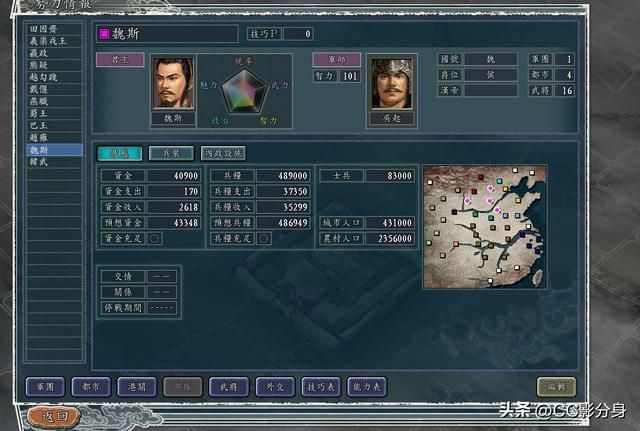The height and width of the screenshot is (431, 640).
Task: Select 趙雍 in the force list
Action: click(54, 138)
